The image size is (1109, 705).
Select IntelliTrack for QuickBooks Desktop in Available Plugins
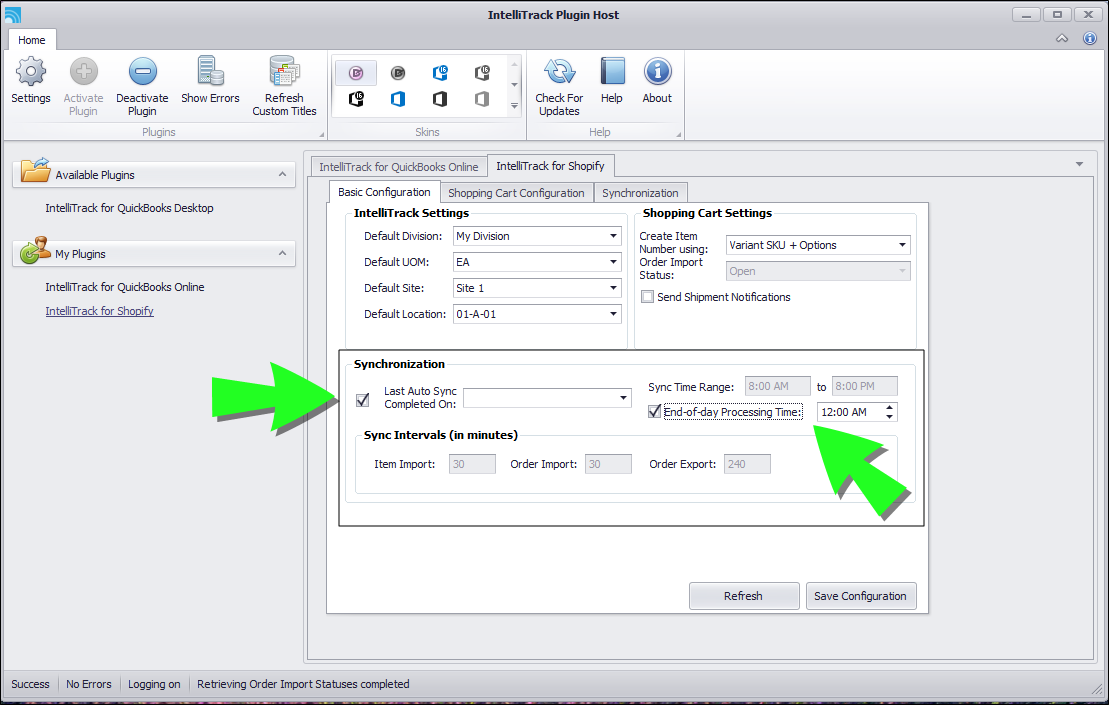click(x=129, y=208)
